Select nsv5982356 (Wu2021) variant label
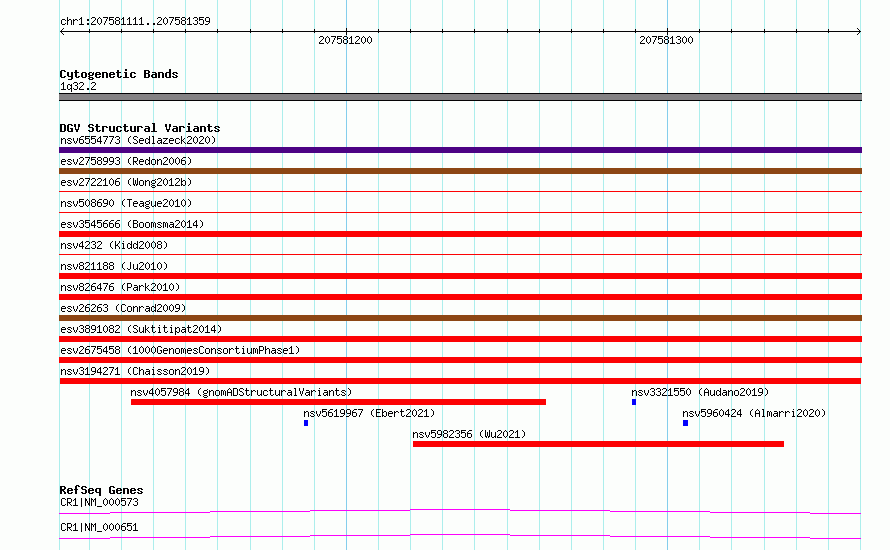 (469, 434)
